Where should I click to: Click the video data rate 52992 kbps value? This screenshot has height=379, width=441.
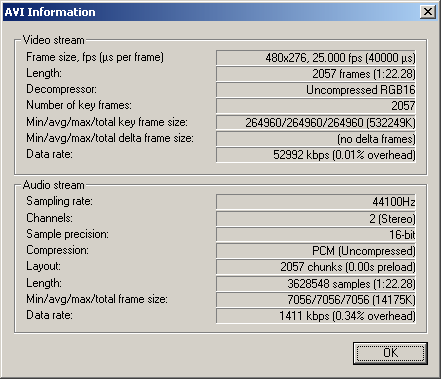tap(316, 155)
